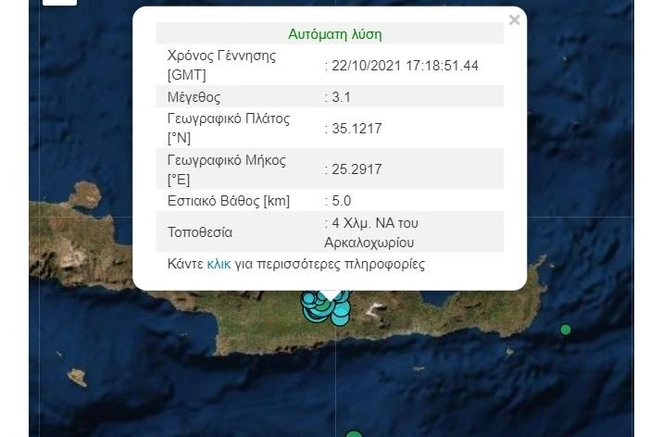Close the earthquake info popup
Screen dimensions: 650x437
[514, 20]
